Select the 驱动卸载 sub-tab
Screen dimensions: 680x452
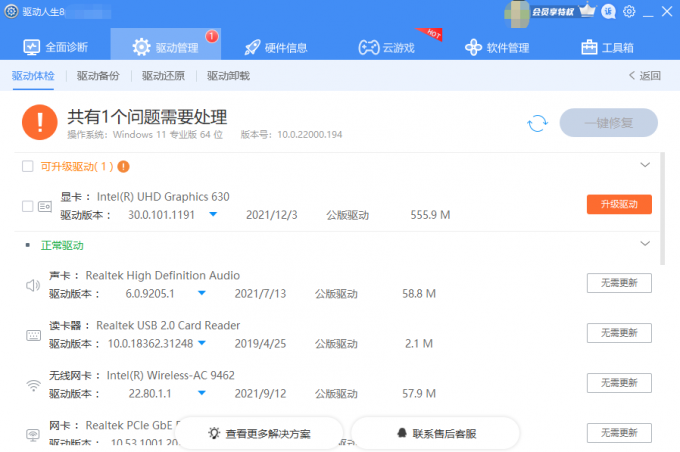229,76
